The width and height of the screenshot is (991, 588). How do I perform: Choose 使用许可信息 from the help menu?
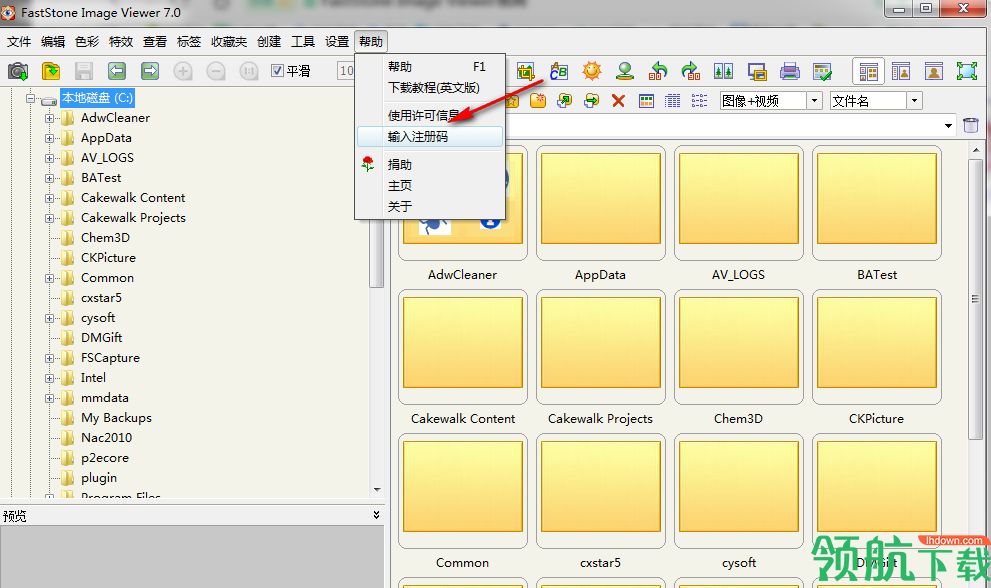click(430, 116)
